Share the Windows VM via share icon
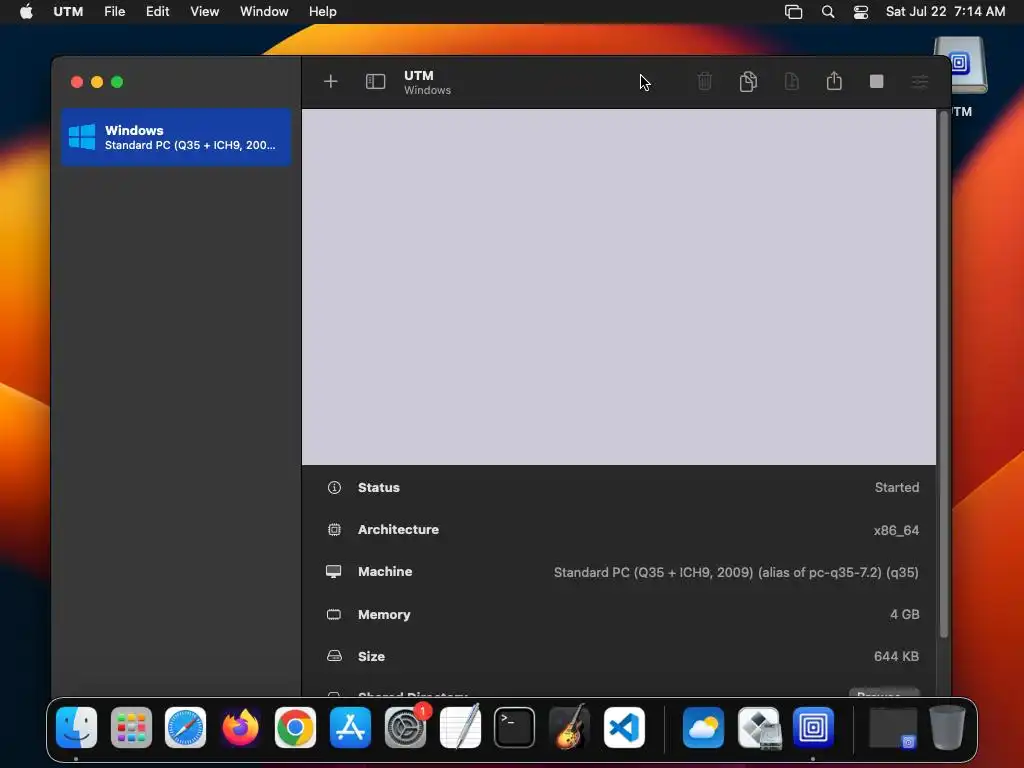 point(834,81)
